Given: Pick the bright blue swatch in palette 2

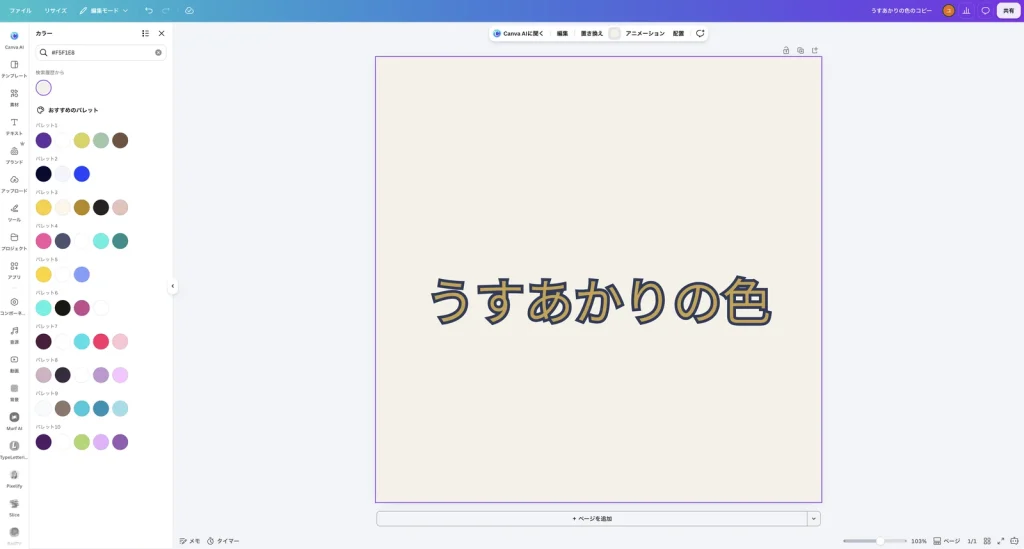Looking at the screenshot, I should click(x=82, y=174).
